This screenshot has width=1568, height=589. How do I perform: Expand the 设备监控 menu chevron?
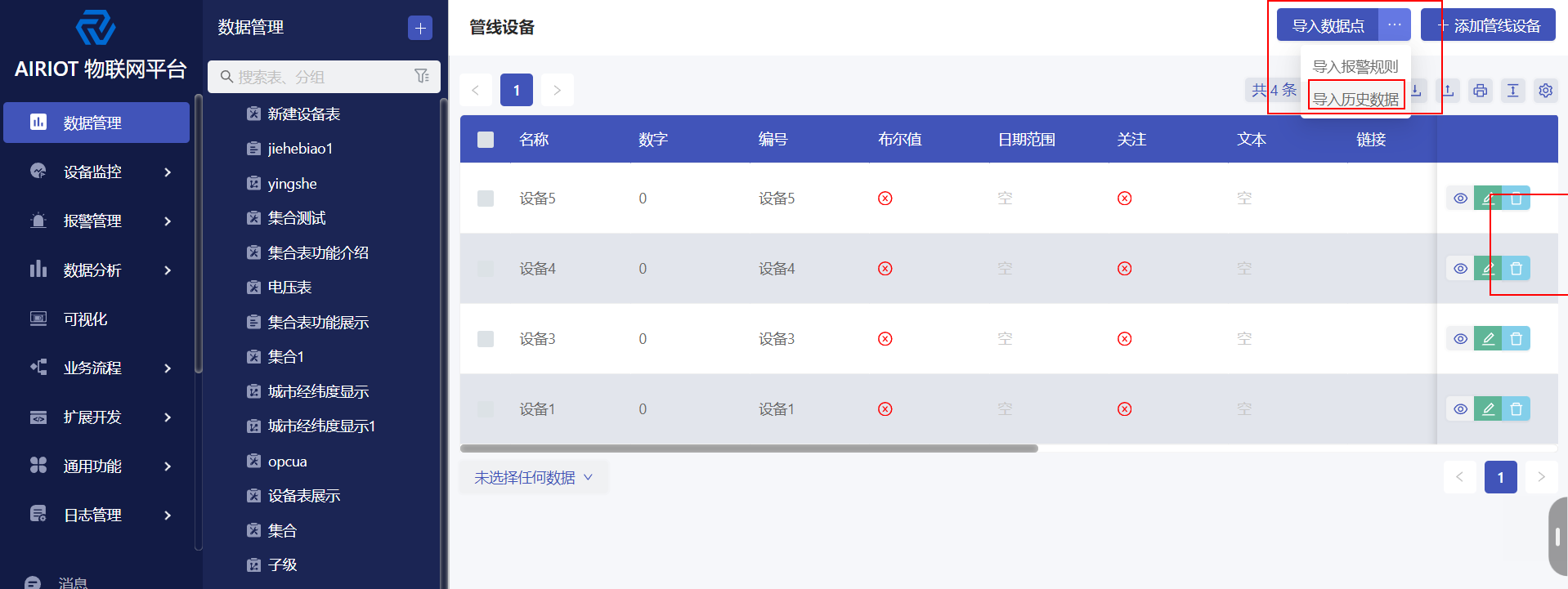(x=168, y=172)
